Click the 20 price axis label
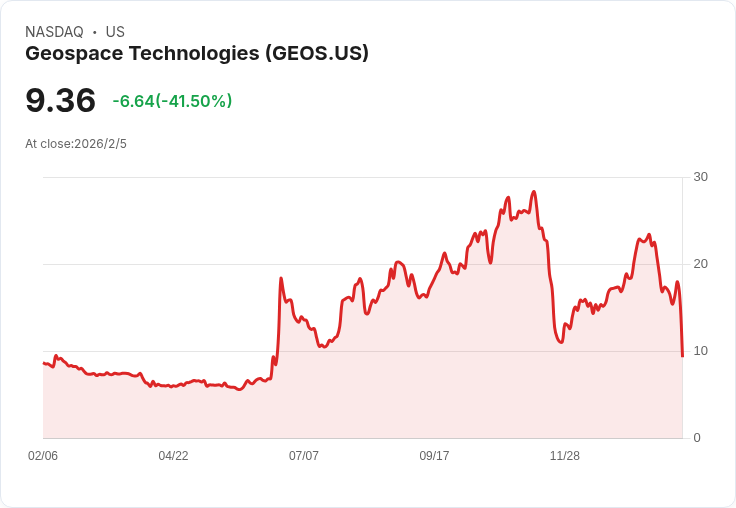 click(700, 264)
